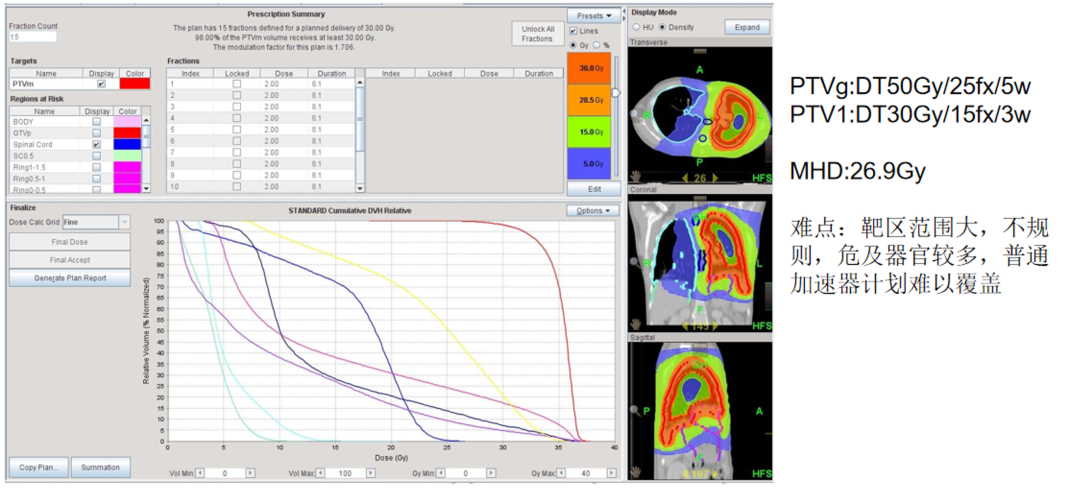
Task: Open the Presets dropdown menu
Action: point(593,15)
